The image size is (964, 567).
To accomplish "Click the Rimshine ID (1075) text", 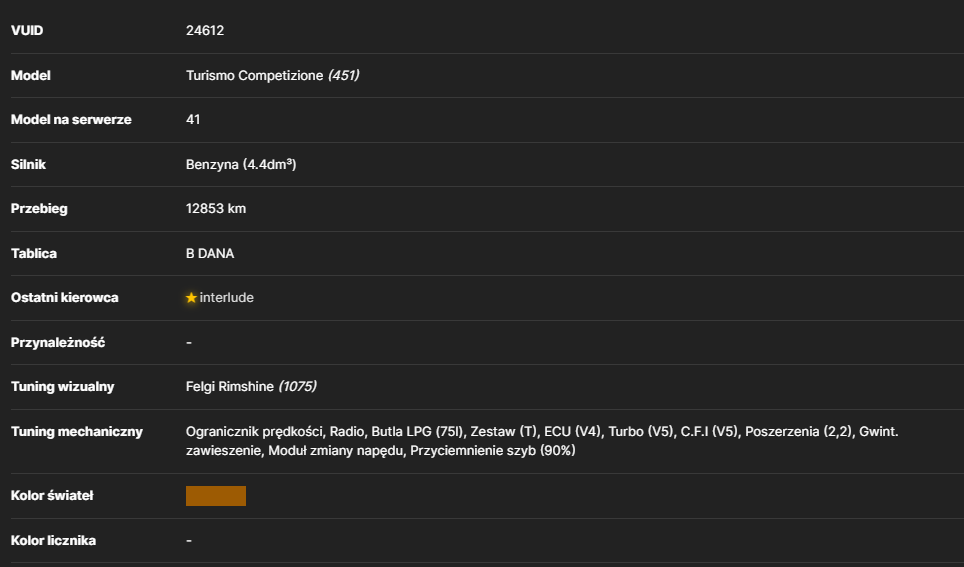I will 298,387.
